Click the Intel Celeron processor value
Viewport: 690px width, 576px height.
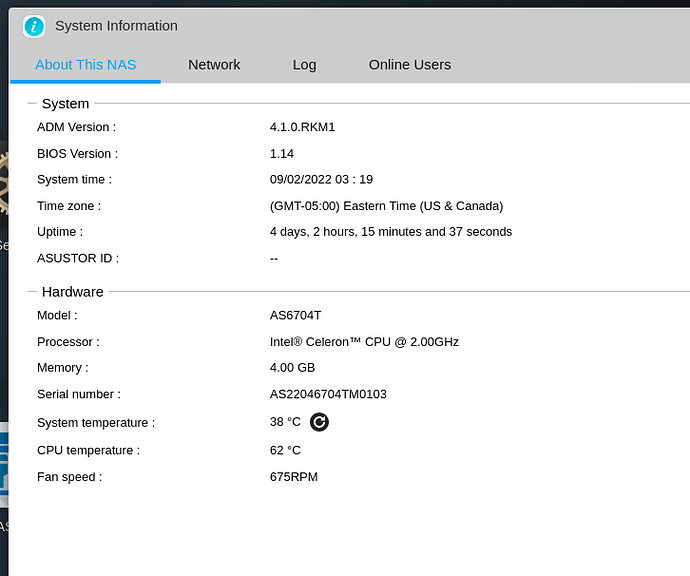[x=364, y=342]
